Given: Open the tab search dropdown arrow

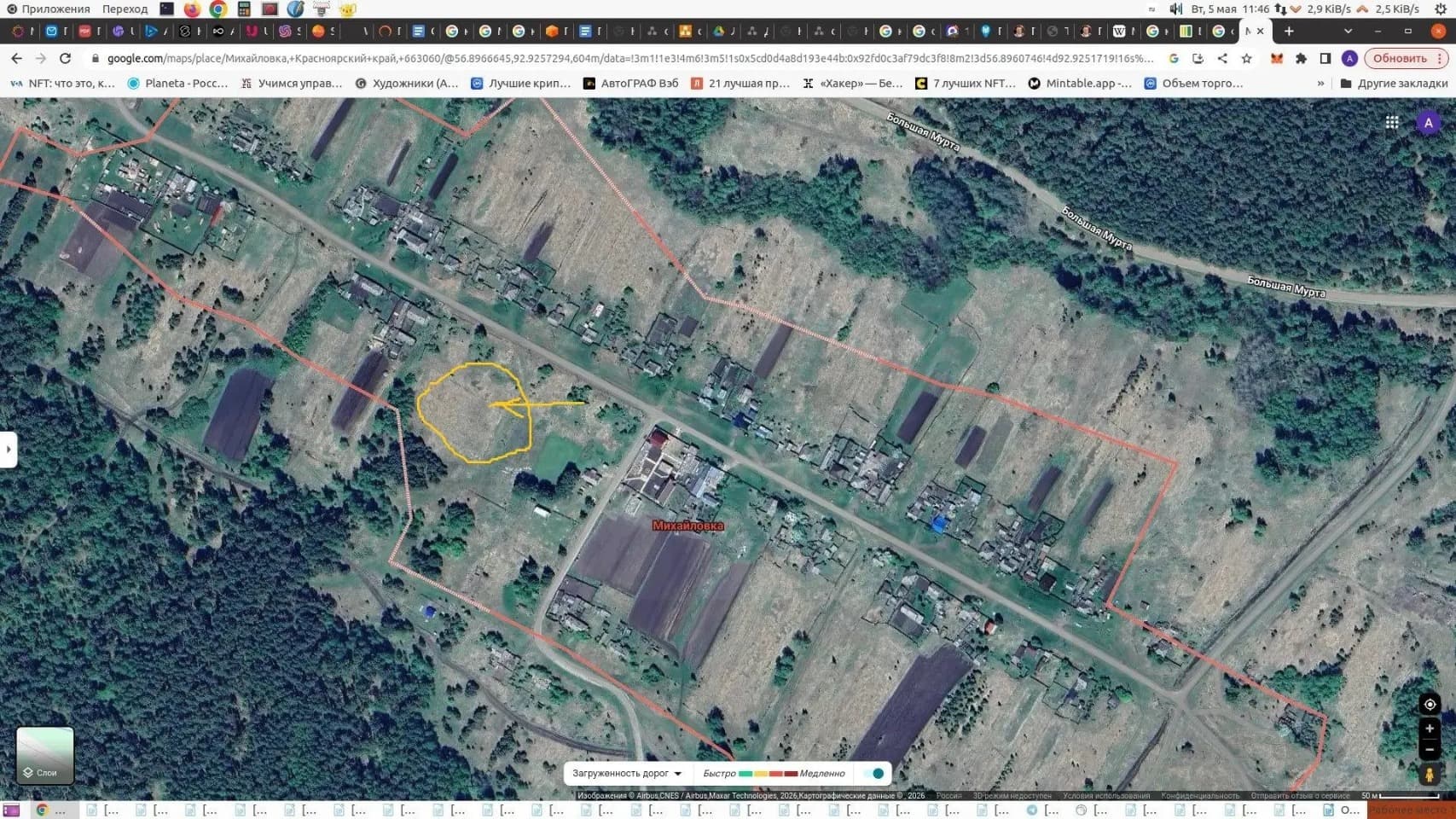Looking at the screenshot, I should click(x=1348, y=31).
